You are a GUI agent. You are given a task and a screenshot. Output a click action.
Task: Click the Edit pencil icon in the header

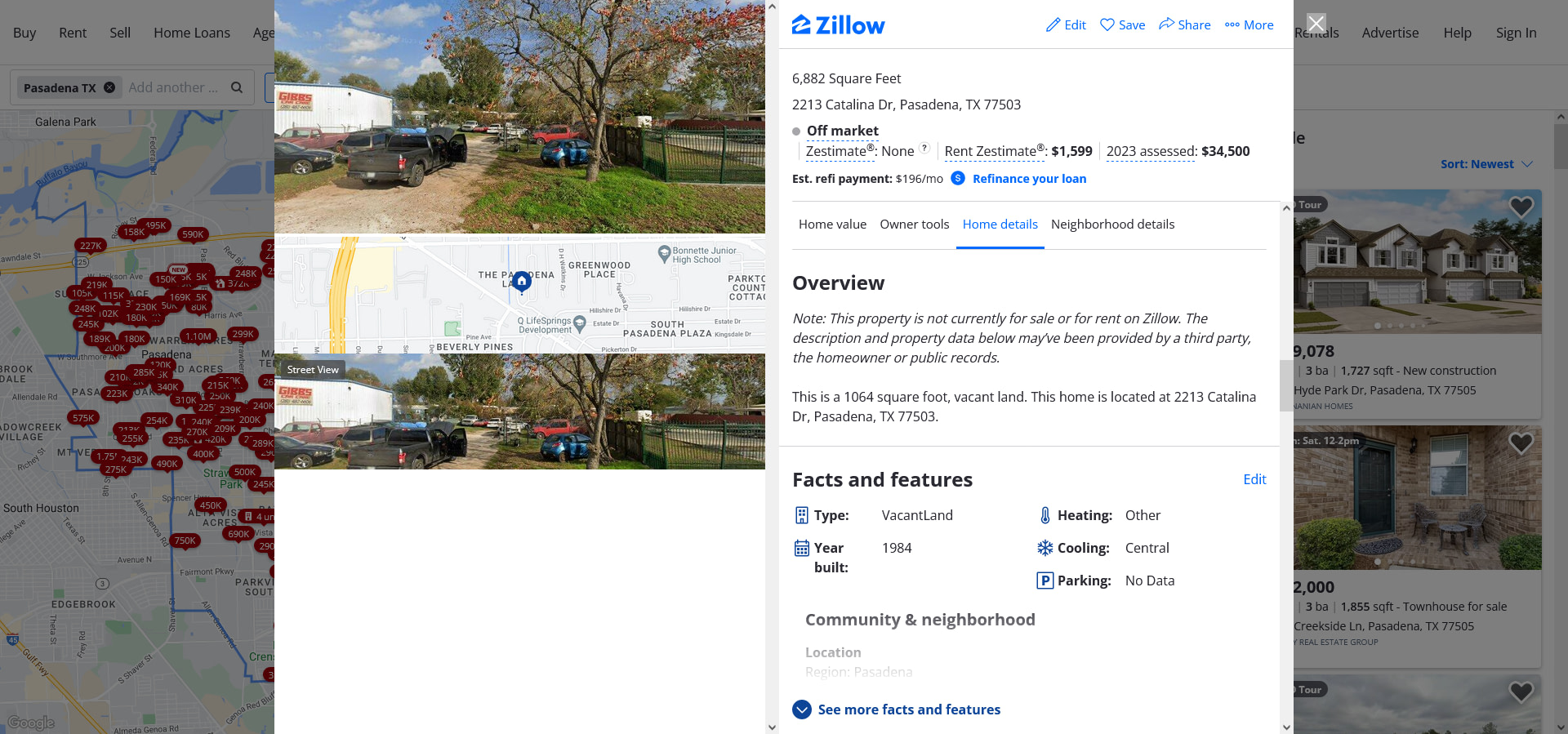[1053, 25]
